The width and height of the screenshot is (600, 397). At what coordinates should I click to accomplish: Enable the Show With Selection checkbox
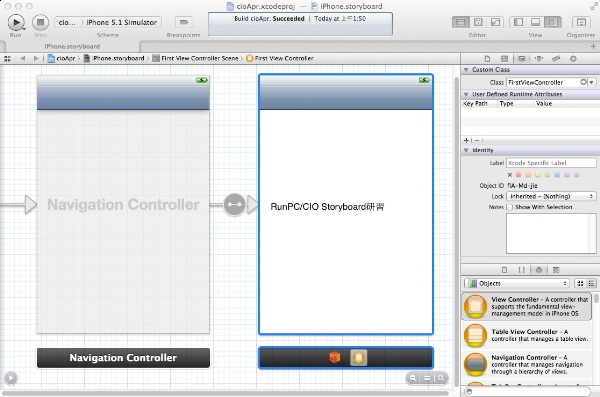click(510, 207)
